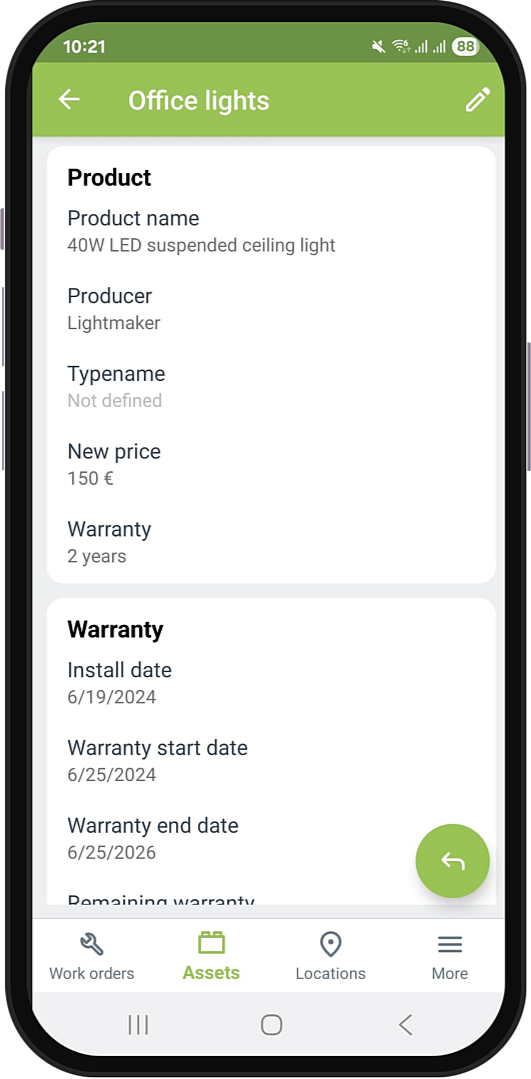Open Work orders wrench tab

coord(91,956)
